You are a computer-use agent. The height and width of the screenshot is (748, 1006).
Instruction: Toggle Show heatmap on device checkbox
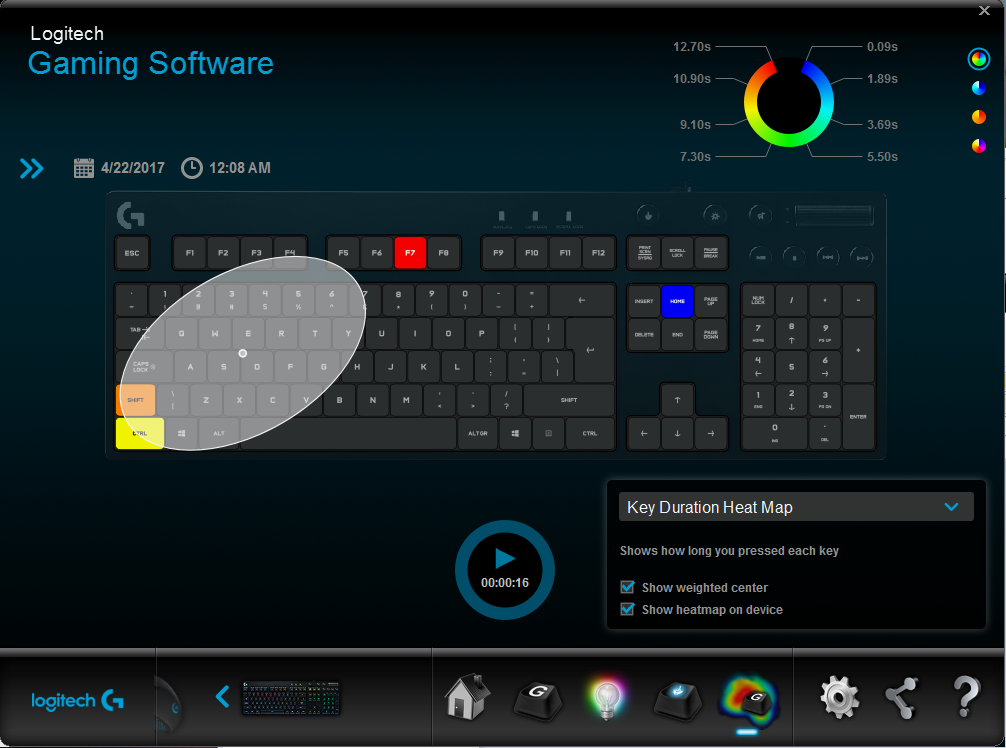(x=627, y=609)
